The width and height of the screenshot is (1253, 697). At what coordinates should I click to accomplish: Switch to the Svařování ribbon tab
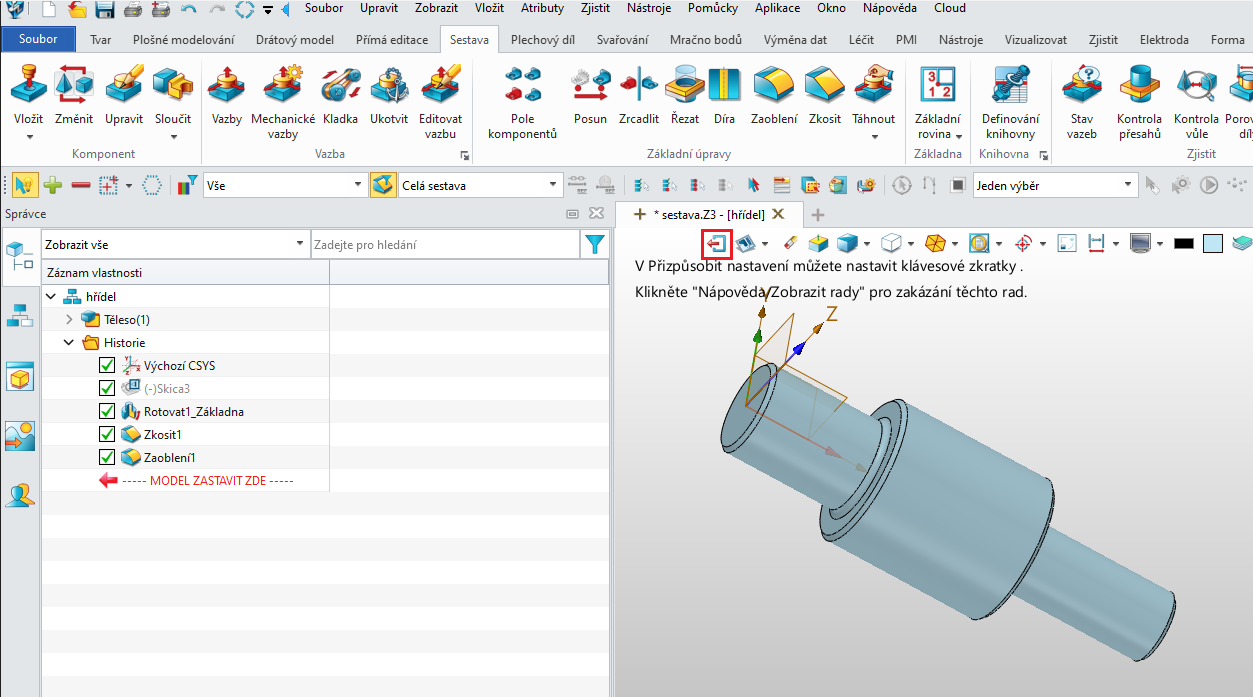(x=622, y=40)
